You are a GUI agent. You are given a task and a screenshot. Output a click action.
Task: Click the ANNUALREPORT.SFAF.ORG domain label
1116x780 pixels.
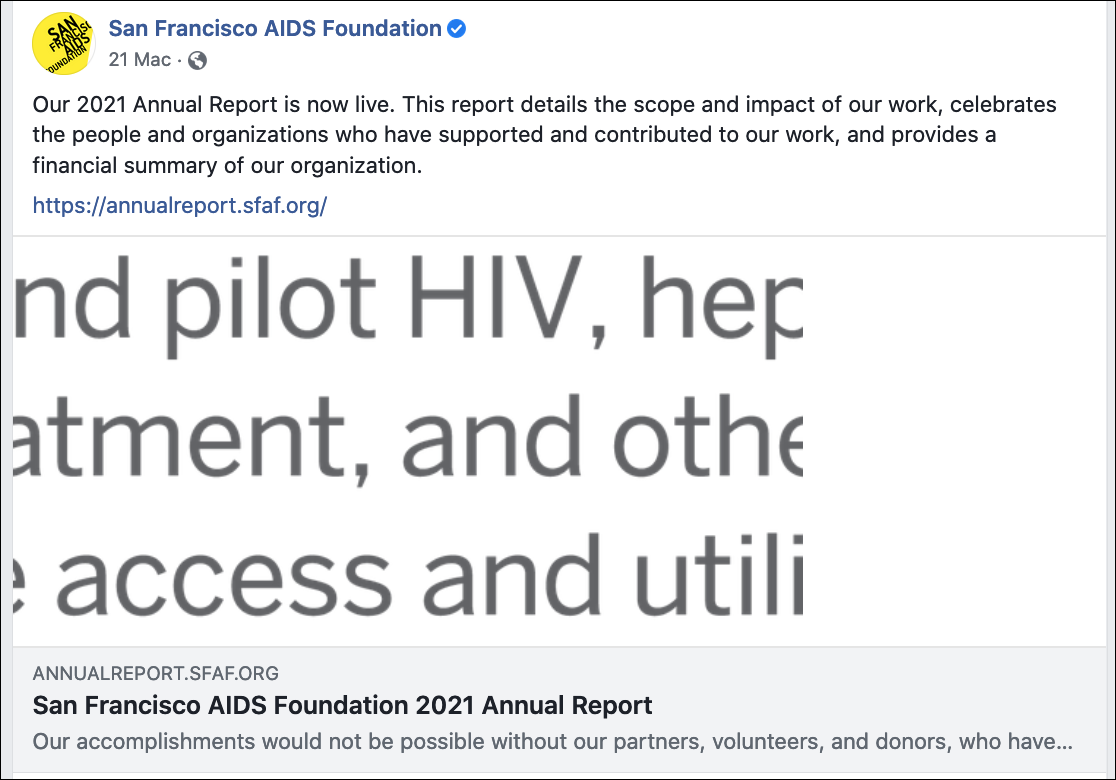point(156,673)
